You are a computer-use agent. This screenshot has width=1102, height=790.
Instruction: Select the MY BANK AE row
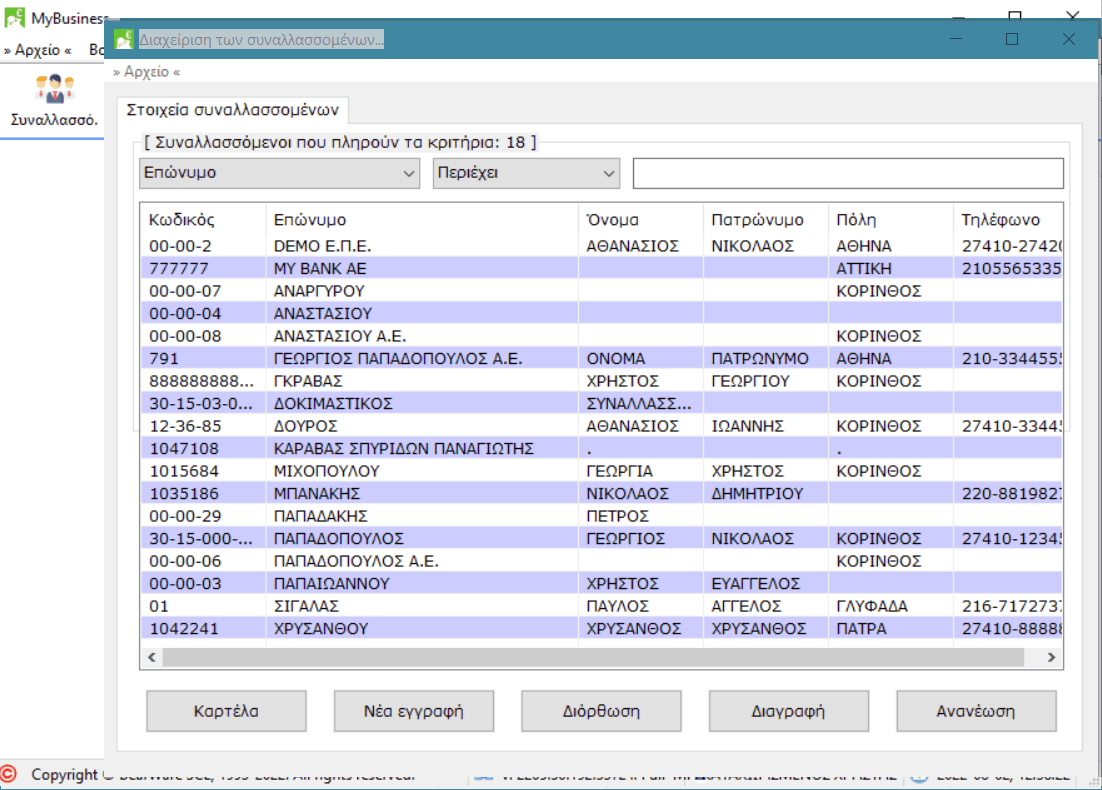coord(320,268)
